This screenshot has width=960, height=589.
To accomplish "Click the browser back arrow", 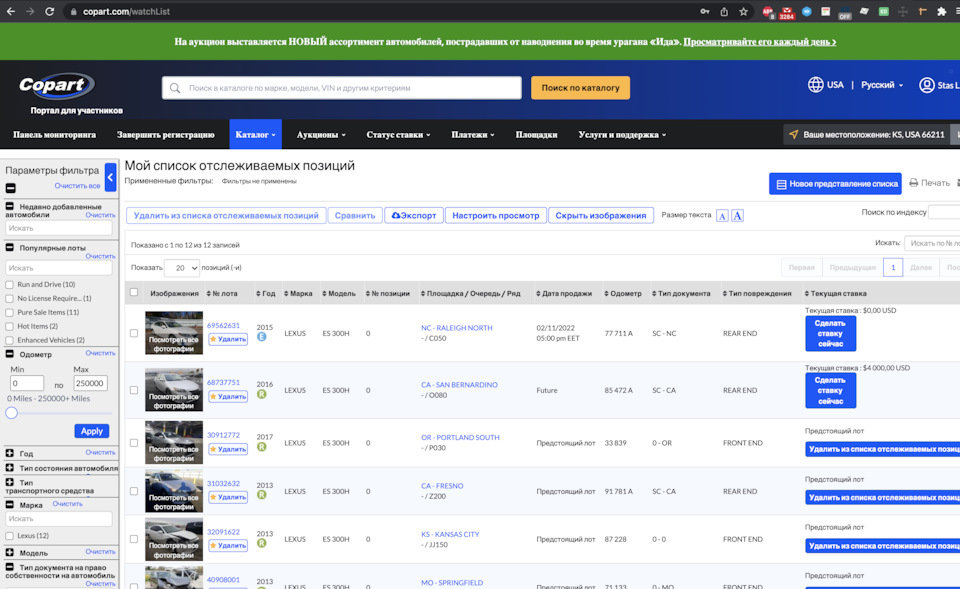I will coord(10,11).
